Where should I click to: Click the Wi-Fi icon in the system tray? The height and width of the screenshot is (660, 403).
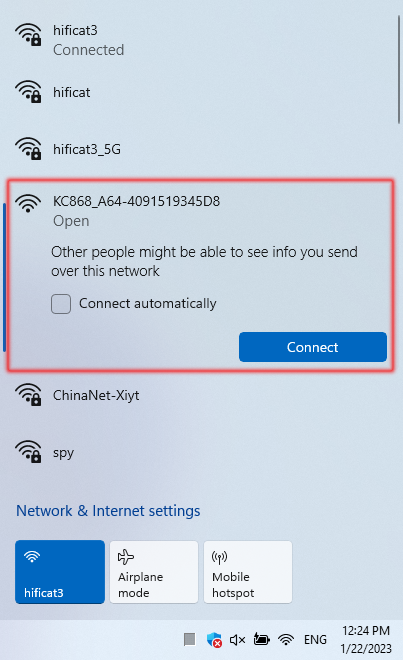(286, 640)
